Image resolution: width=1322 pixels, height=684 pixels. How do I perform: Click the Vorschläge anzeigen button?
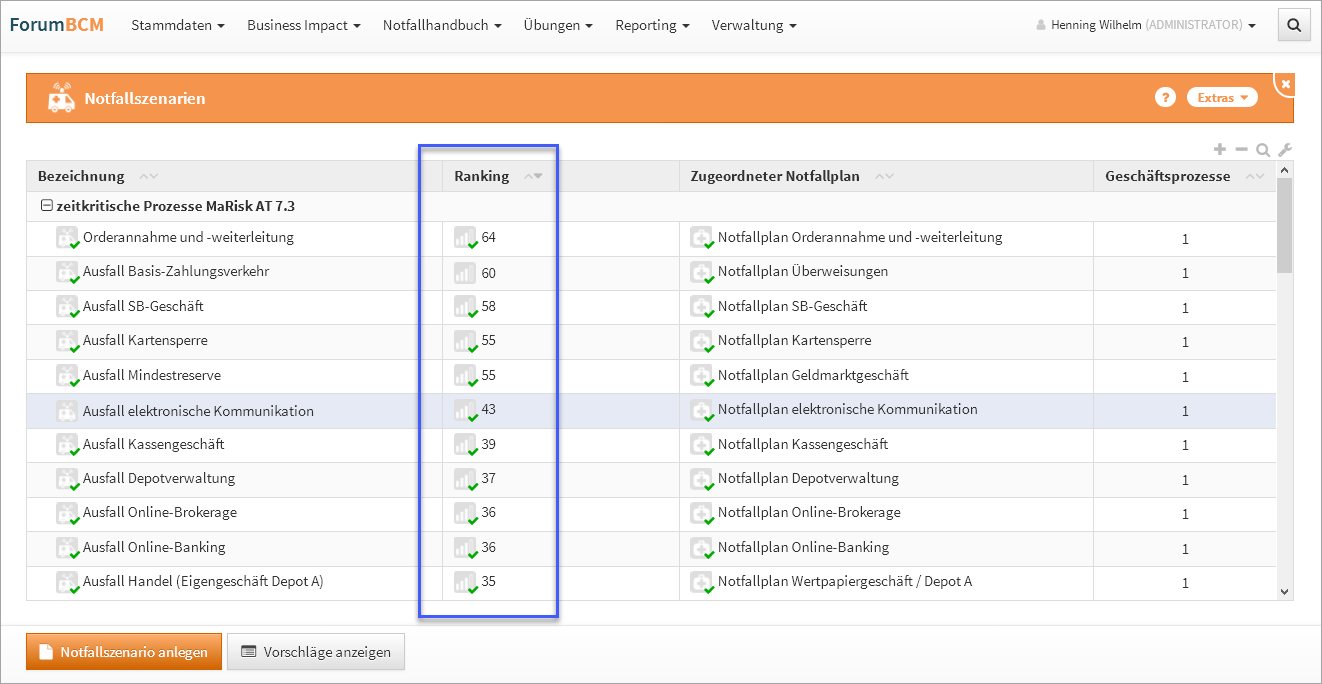[316, 652]
